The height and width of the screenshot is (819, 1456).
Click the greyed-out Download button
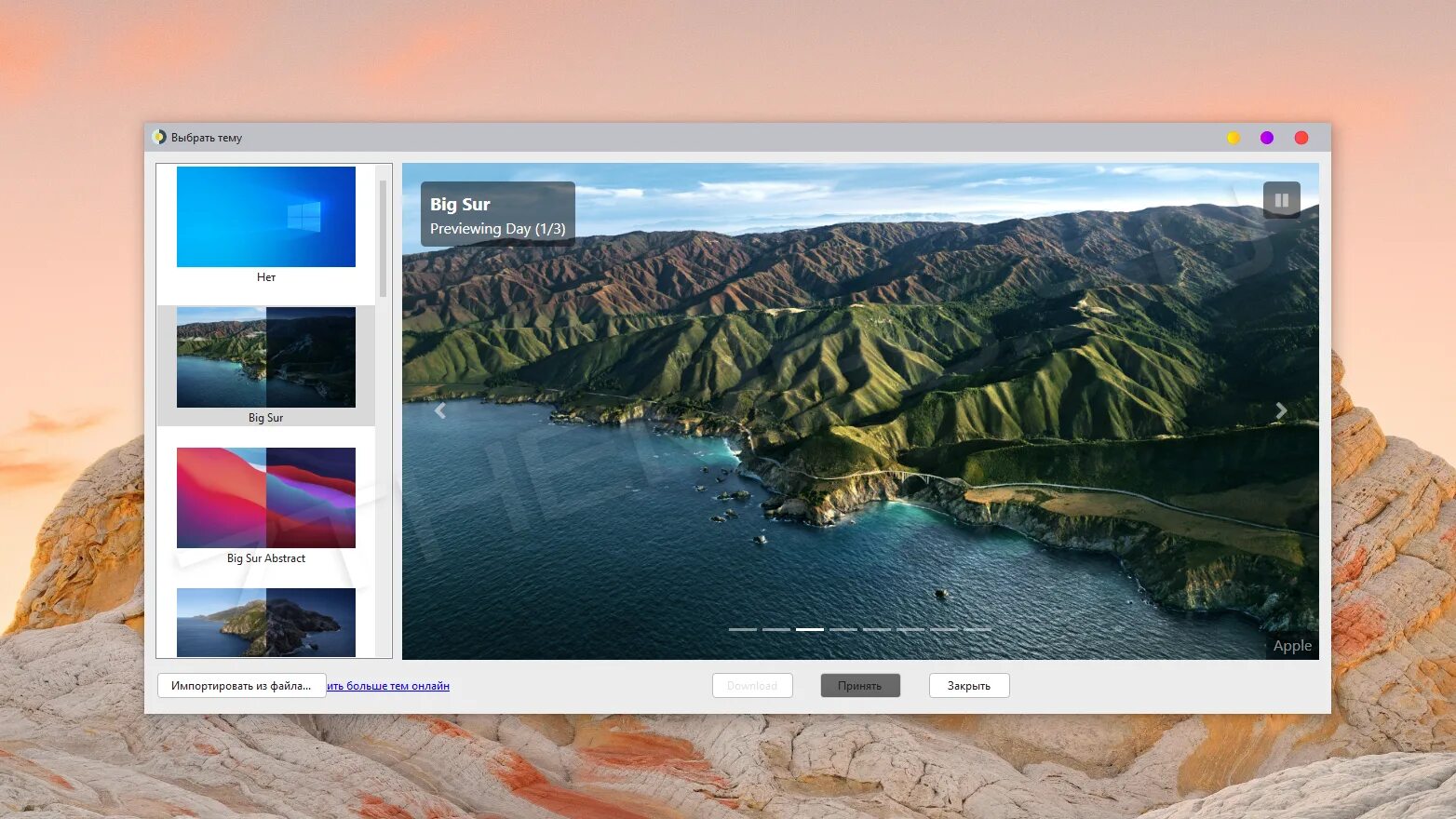click(x=752, y=686)
